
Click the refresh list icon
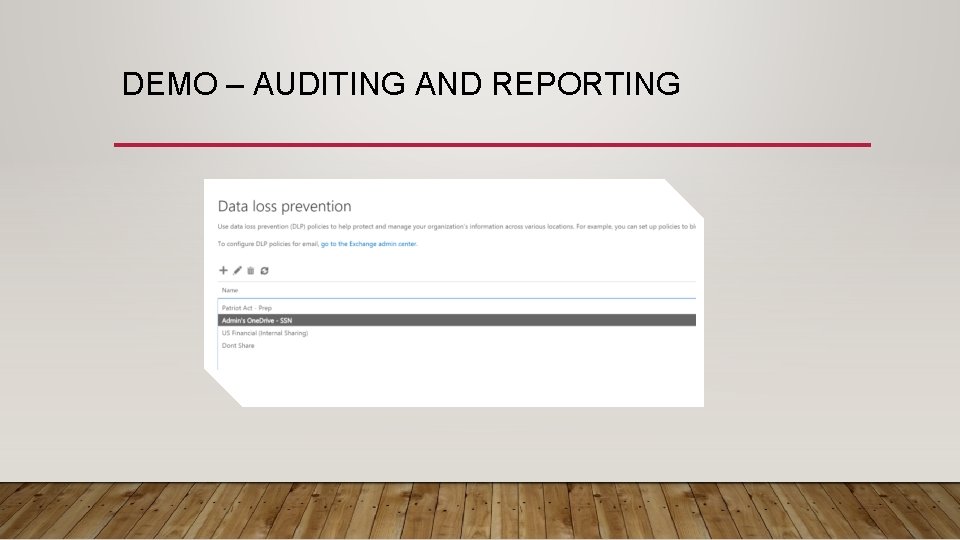[x=264, y=270]
